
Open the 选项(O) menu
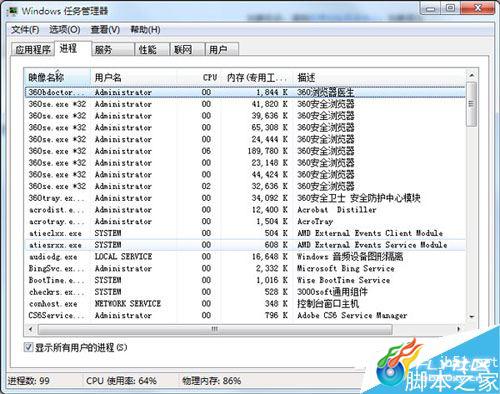coord(65,30)
